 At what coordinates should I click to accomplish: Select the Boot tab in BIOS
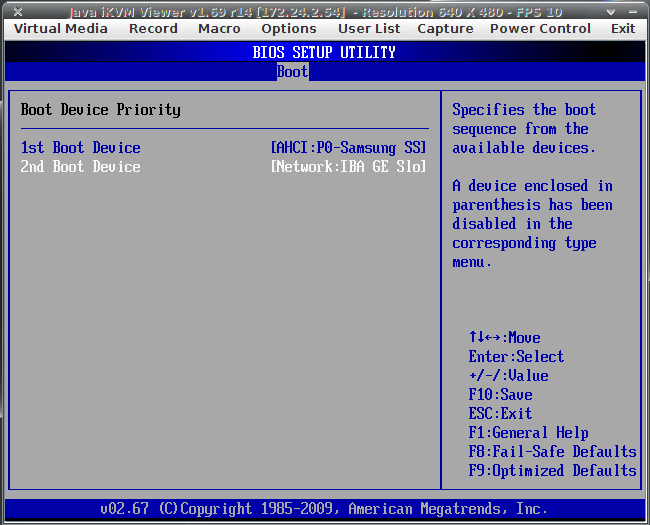click(x=293, y=72)
